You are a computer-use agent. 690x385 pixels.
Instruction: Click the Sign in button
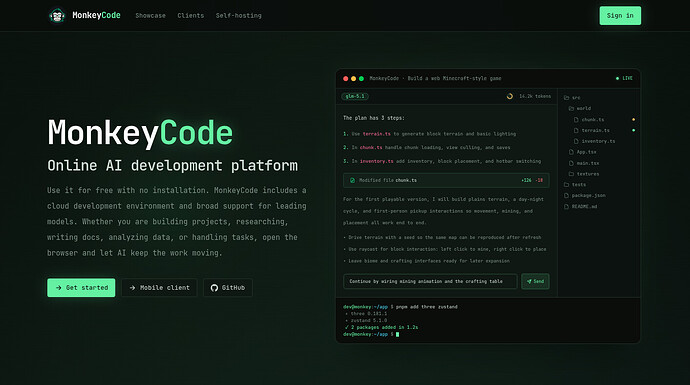point(620,15)
